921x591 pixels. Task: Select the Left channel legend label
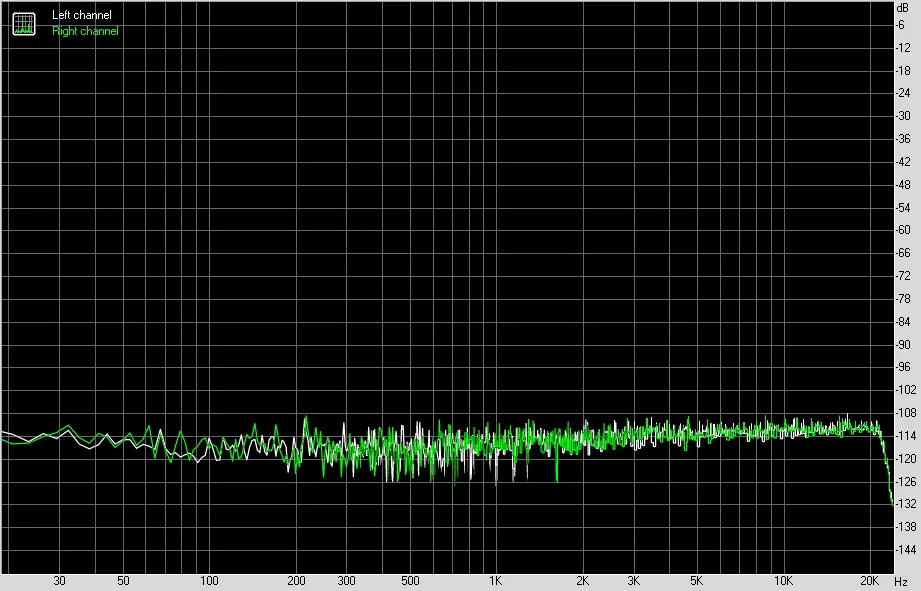click(x=82, y=15)
